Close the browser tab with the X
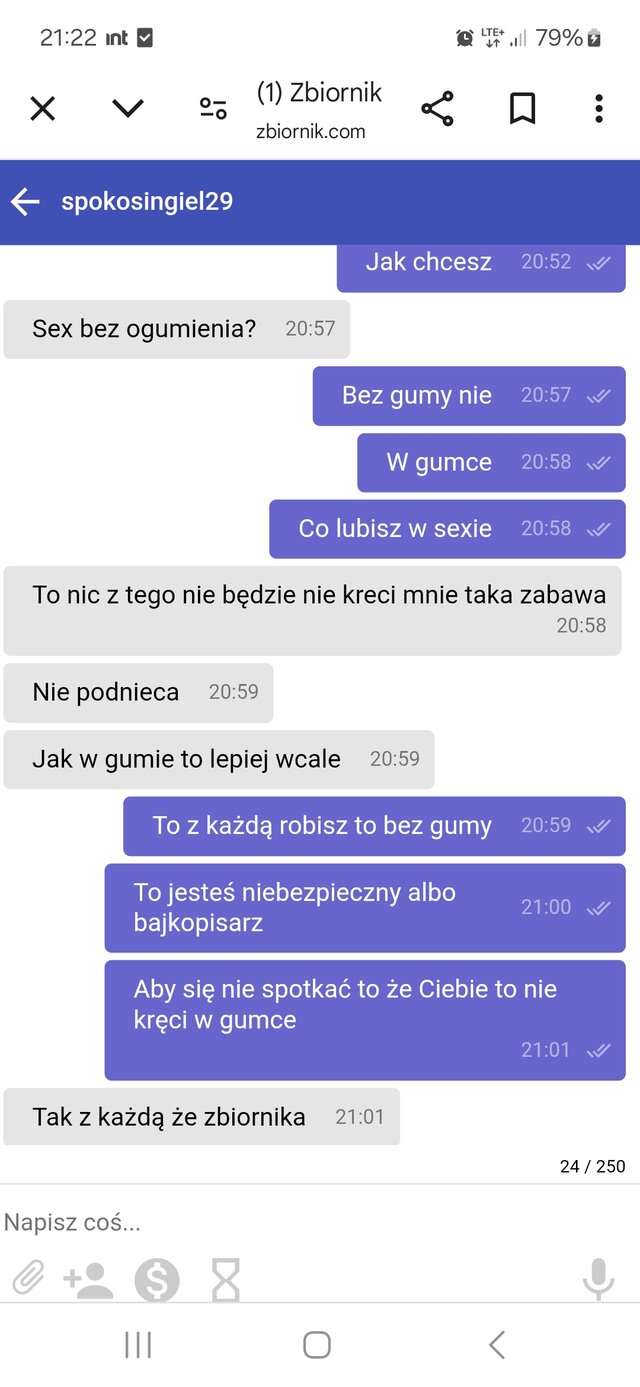This screenshot has height=1387, width=640. 42,108
